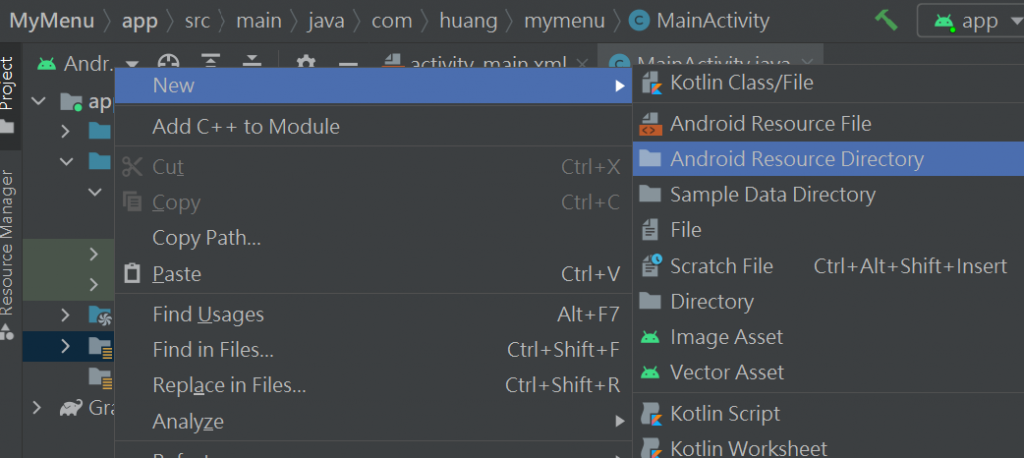Click the Kotlin Script icon
The width and height of the screenshot is (1024, 458).
tap(651, 414)
